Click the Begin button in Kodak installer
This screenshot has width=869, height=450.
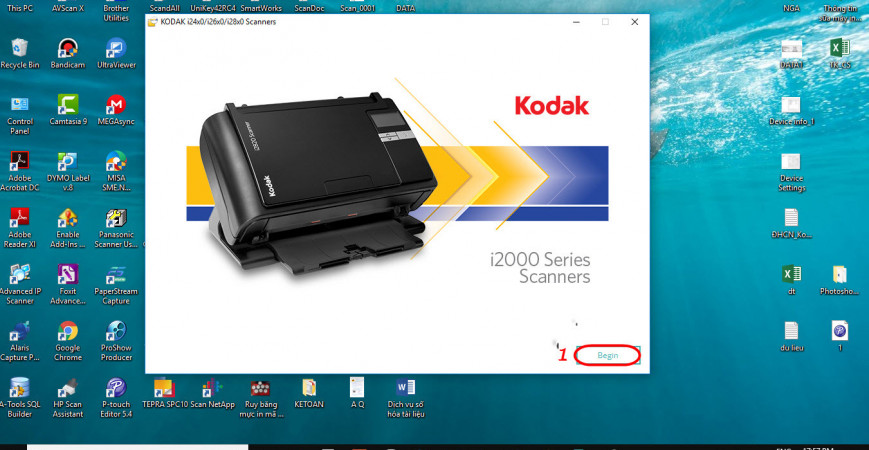click(607, 355)
